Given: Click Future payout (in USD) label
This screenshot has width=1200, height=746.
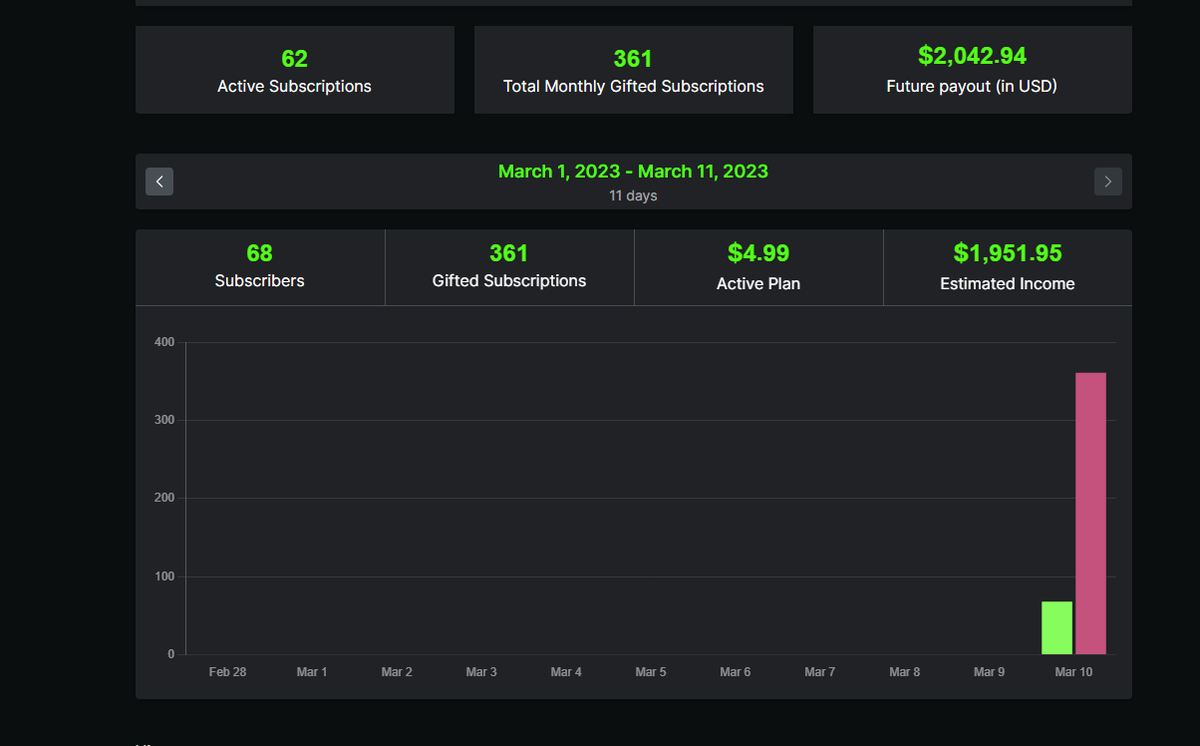Looking at the screenshot, I should coord(972,86).
